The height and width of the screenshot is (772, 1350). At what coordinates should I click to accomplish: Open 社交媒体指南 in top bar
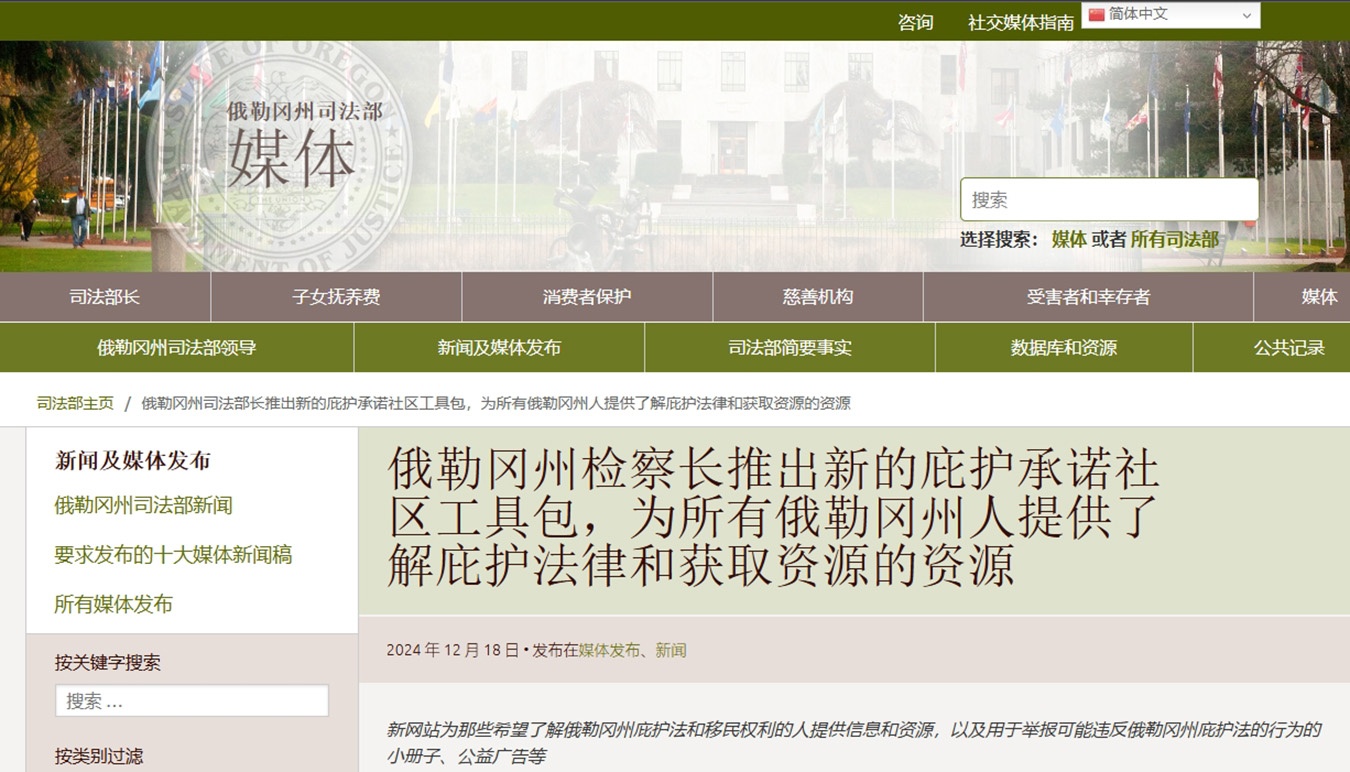(x=1020, y=22)
